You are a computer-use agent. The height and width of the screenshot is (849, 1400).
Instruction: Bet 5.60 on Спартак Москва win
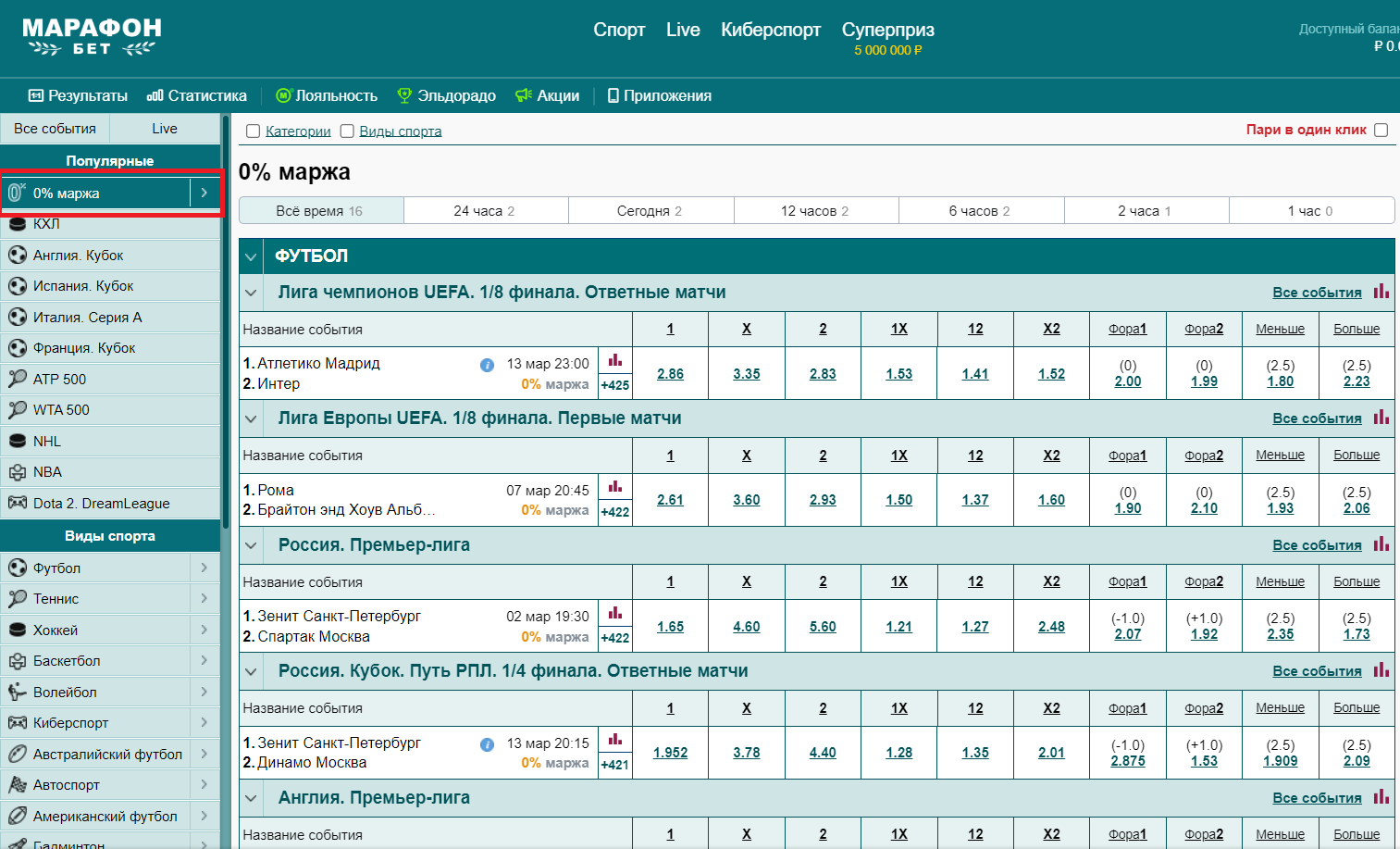[823, 627]
